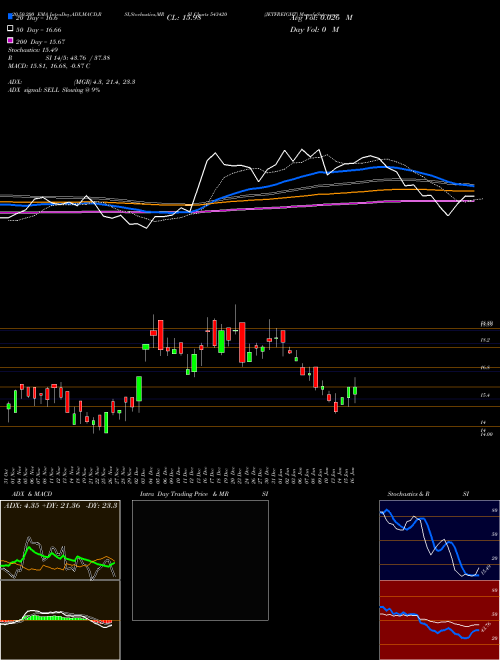Click the 'CL: 15.98' closing price label
This screenshot has width=500, height=660.
tap(184, 18)
